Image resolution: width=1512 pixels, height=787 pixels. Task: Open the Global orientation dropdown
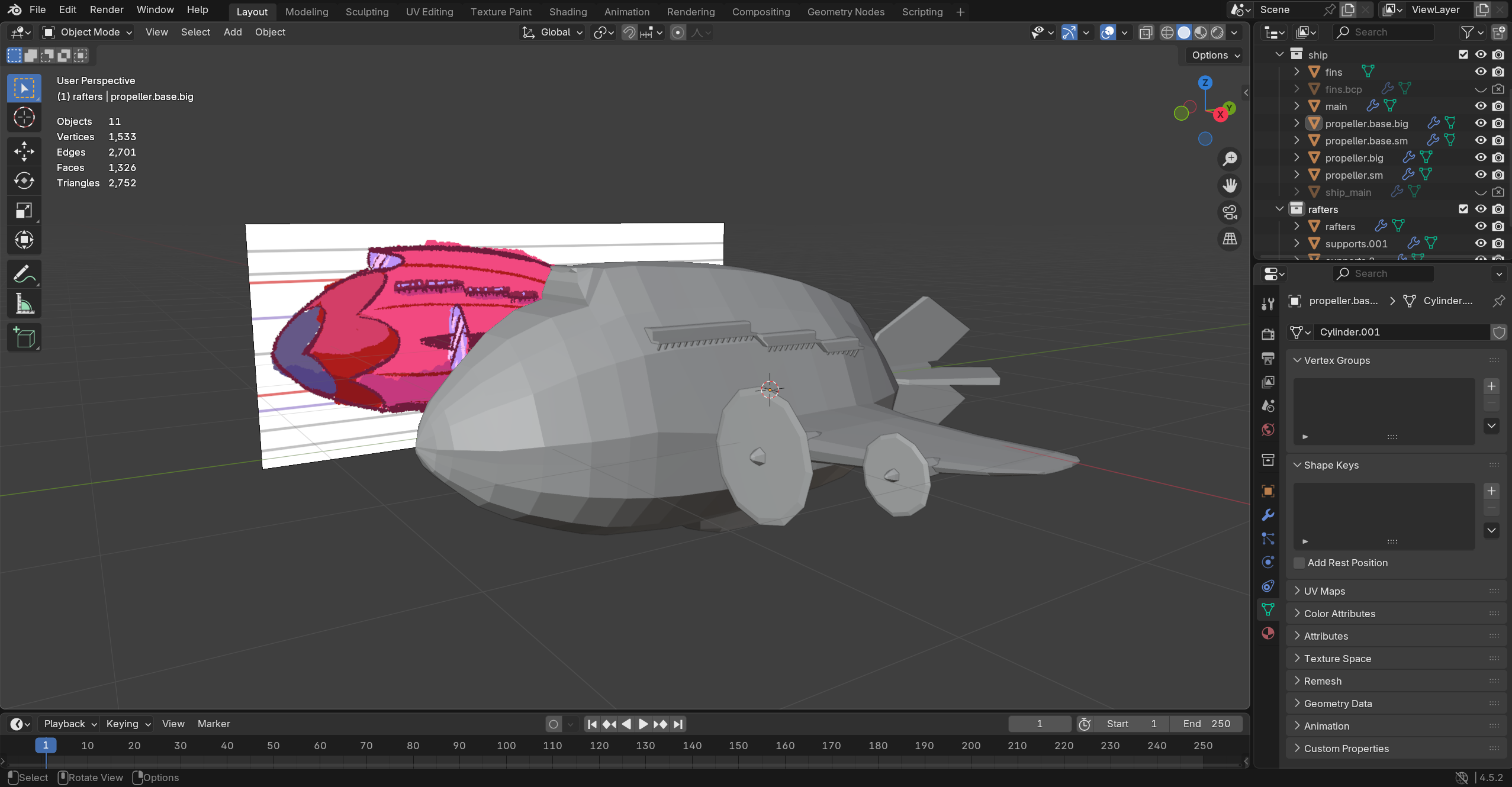click(x=552, y=33)
